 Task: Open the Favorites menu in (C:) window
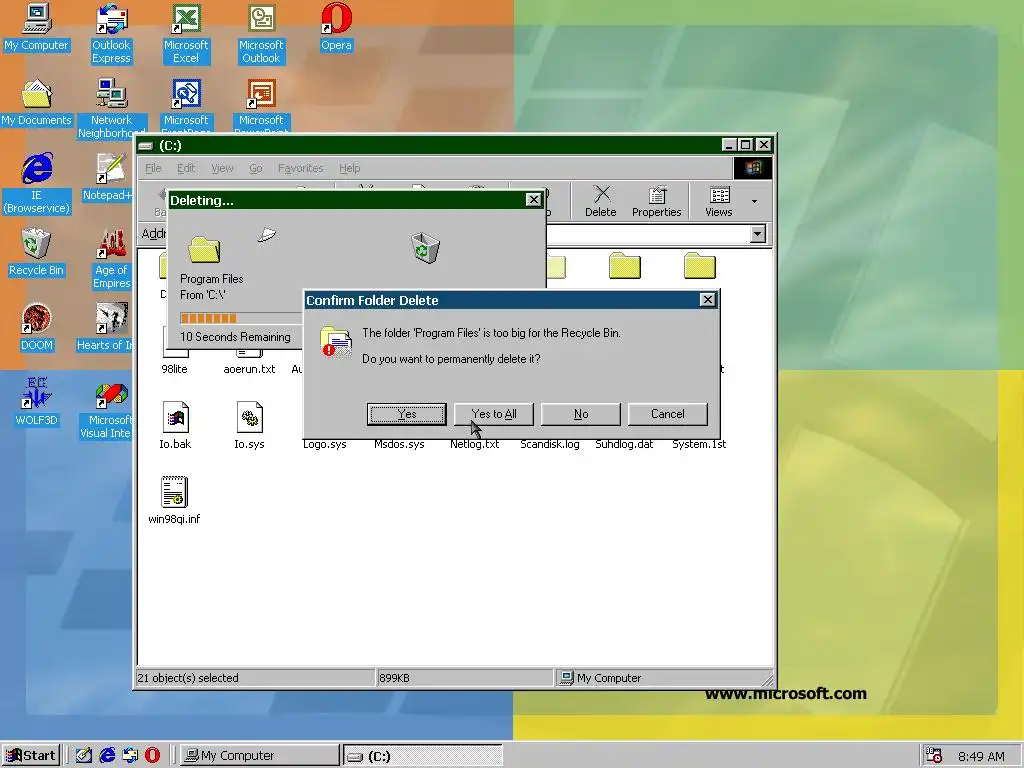[x=300, y=168]
